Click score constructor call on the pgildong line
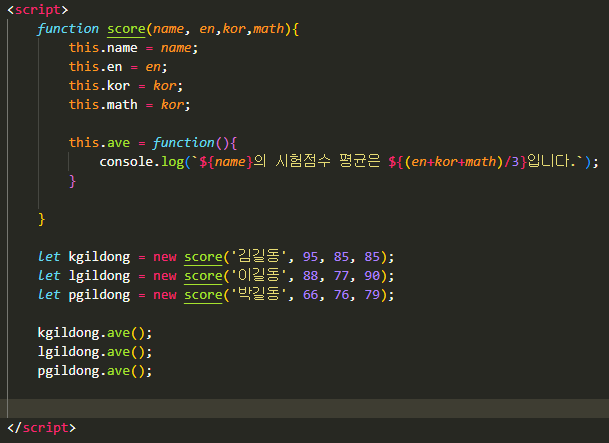This screenshot has width=609, height=443. coord(203,295)
